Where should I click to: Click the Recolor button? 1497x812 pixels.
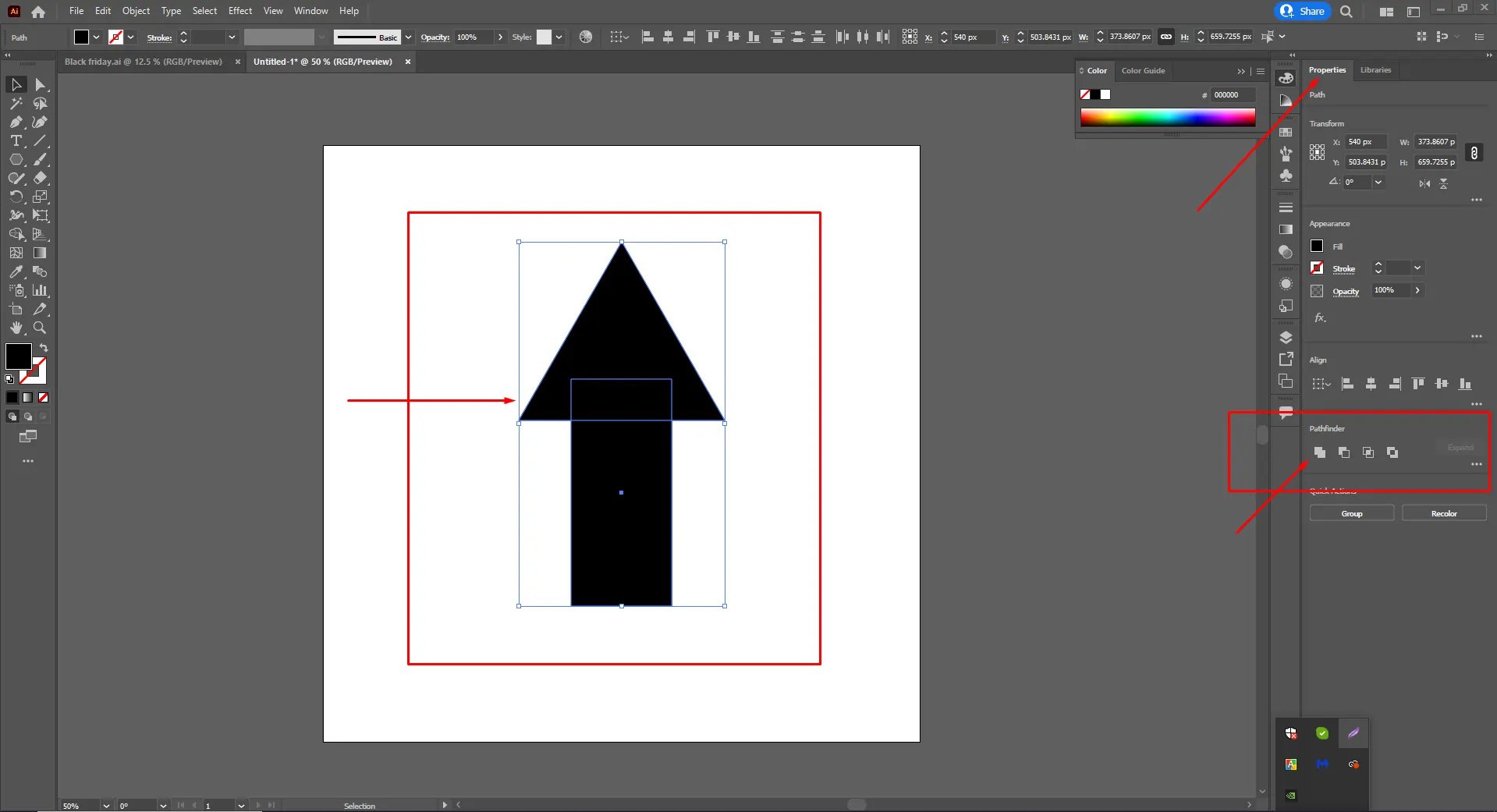pos(1443,513)
